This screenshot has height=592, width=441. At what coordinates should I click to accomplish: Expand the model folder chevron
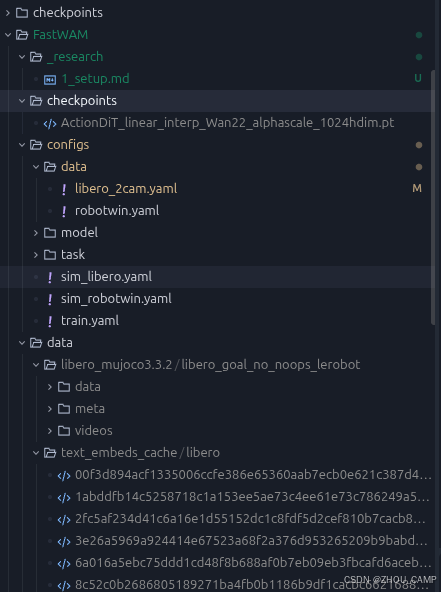[x=36, y=233]
